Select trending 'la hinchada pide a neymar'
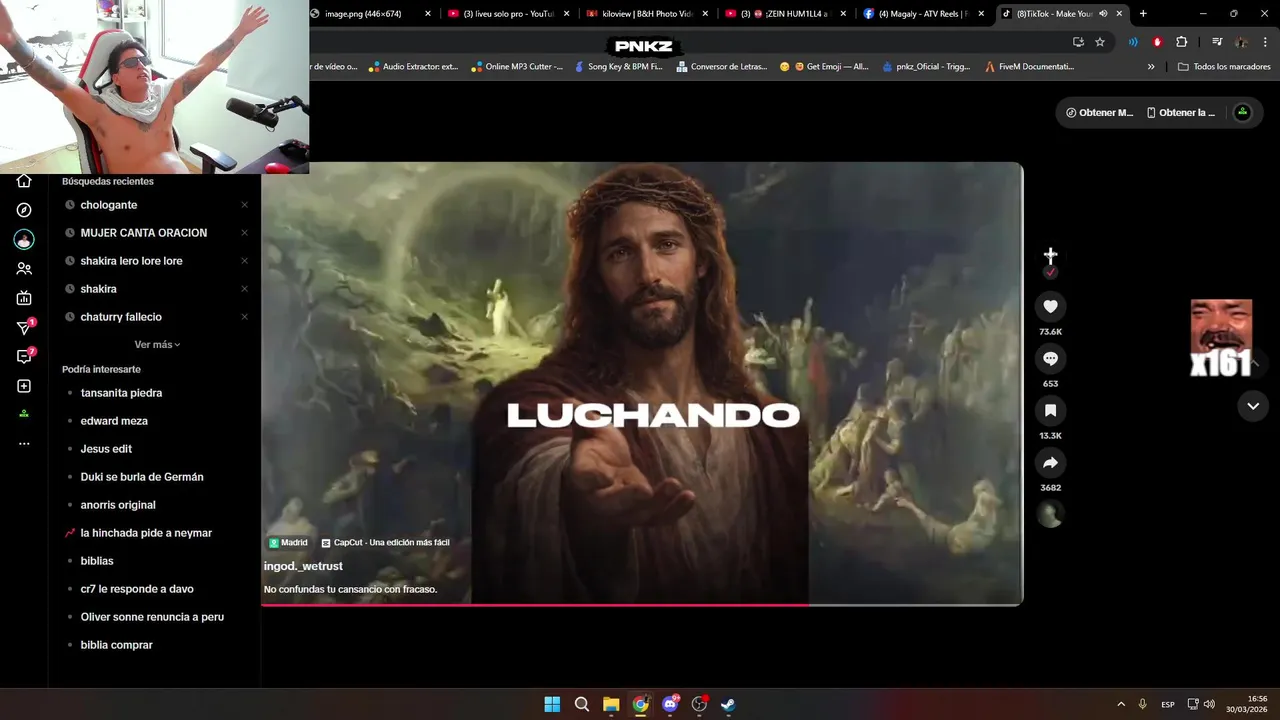The height and width of the screenshot is (720, 1280). [146, 533]
